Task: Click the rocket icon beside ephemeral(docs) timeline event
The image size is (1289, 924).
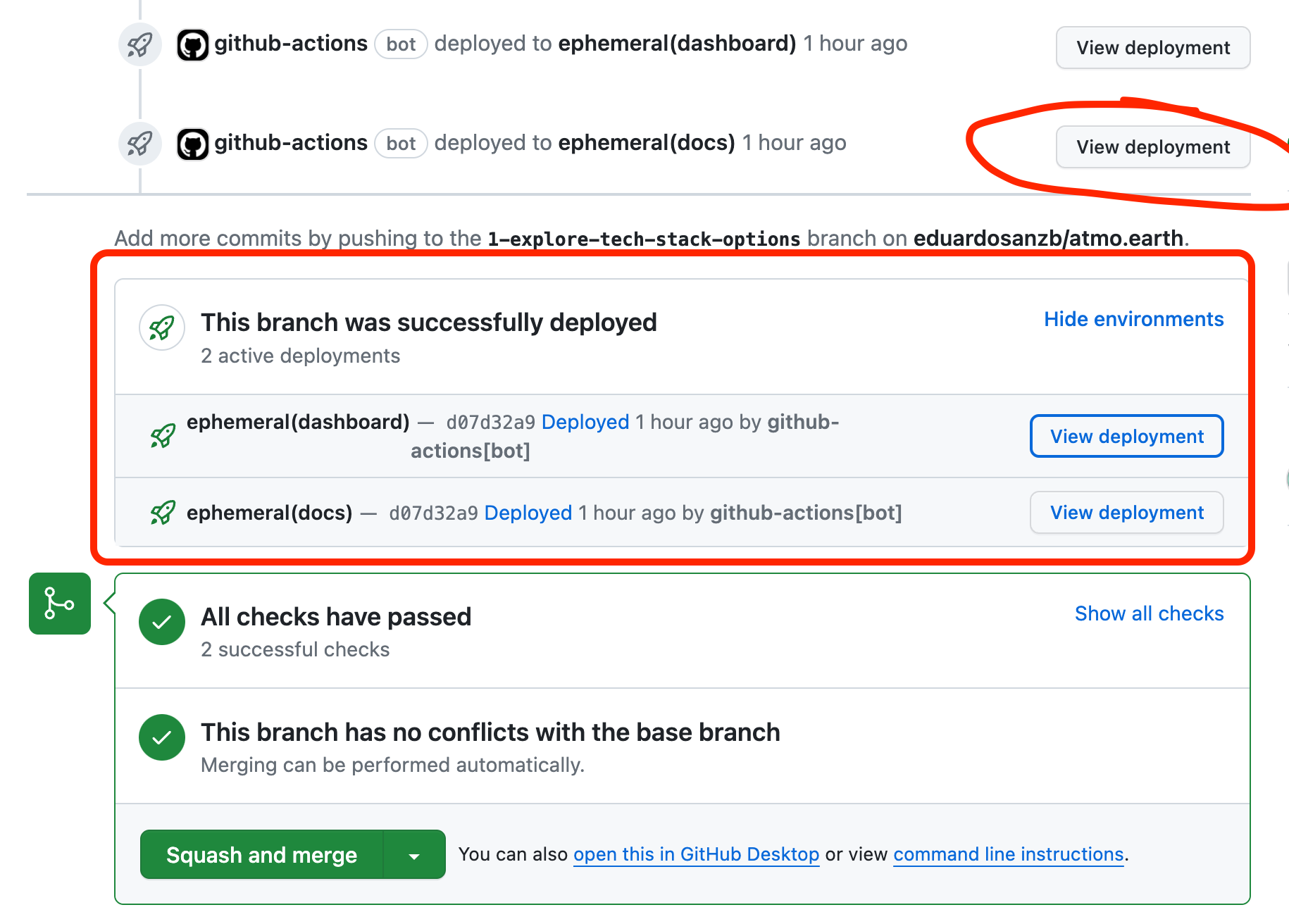Action: tap(139, 144)
